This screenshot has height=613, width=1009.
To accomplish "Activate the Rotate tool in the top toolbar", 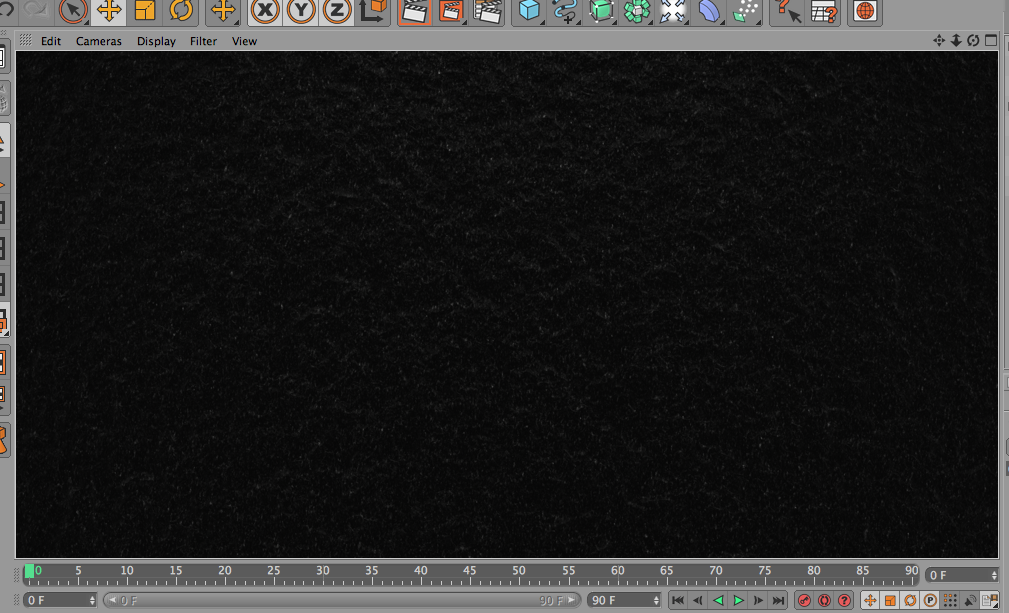I will click(x=181, y=10).
